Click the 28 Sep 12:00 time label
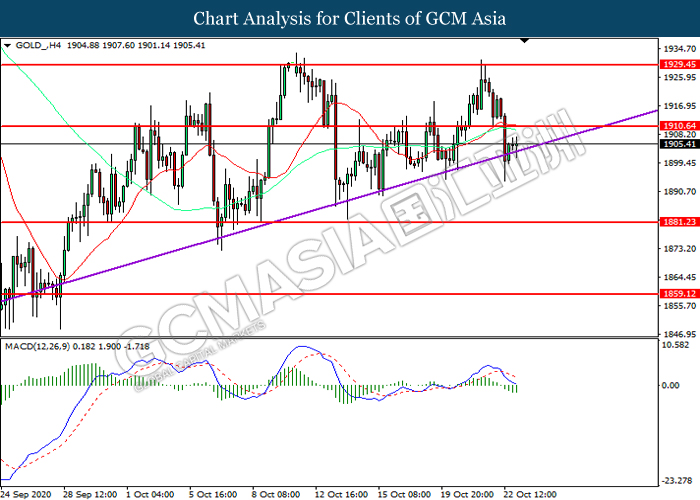This screenshot has width=700, height=500. (x=90, y=494)
